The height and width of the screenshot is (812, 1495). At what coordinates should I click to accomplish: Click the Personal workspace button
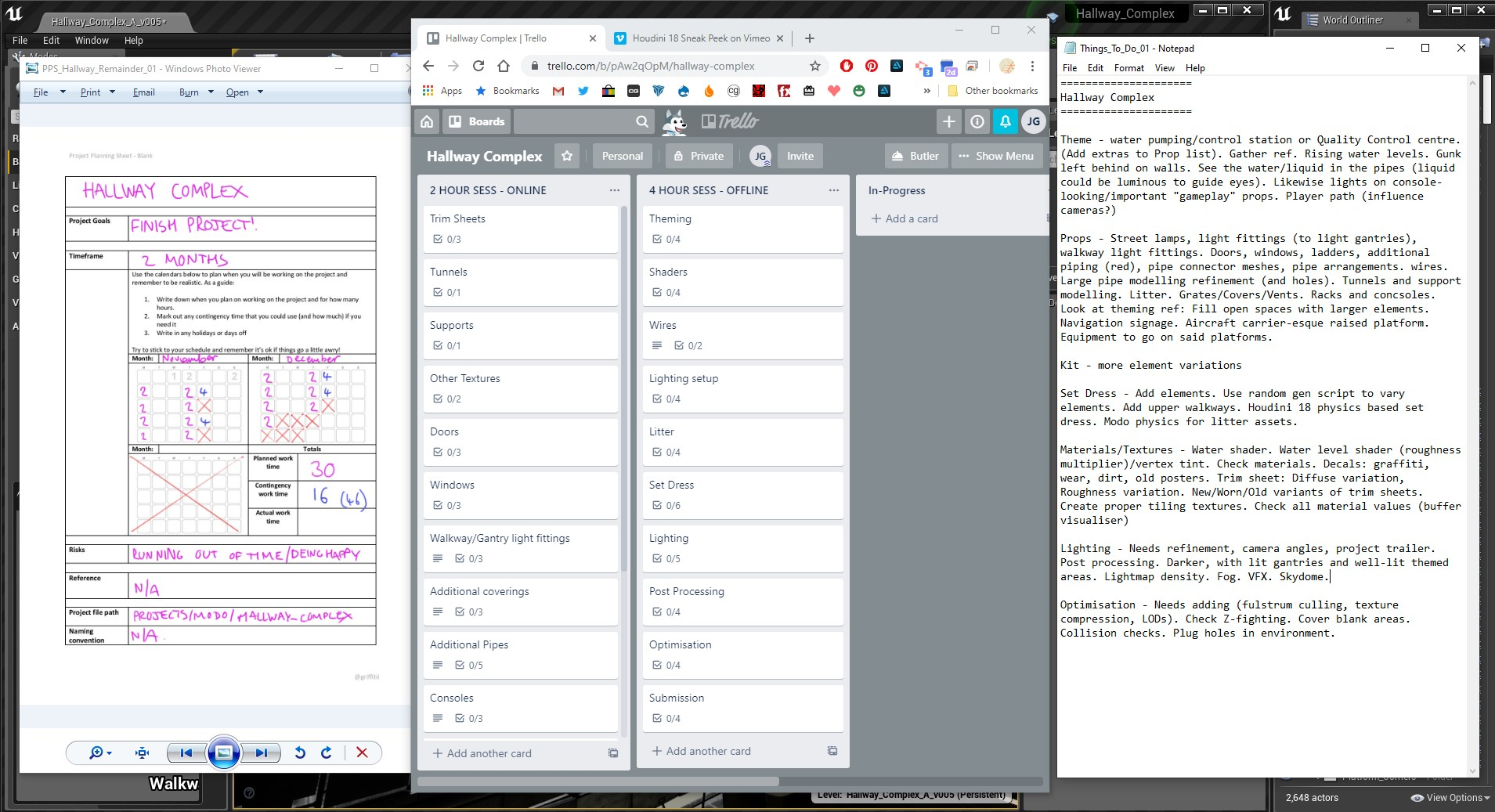(x=623, y=156)
